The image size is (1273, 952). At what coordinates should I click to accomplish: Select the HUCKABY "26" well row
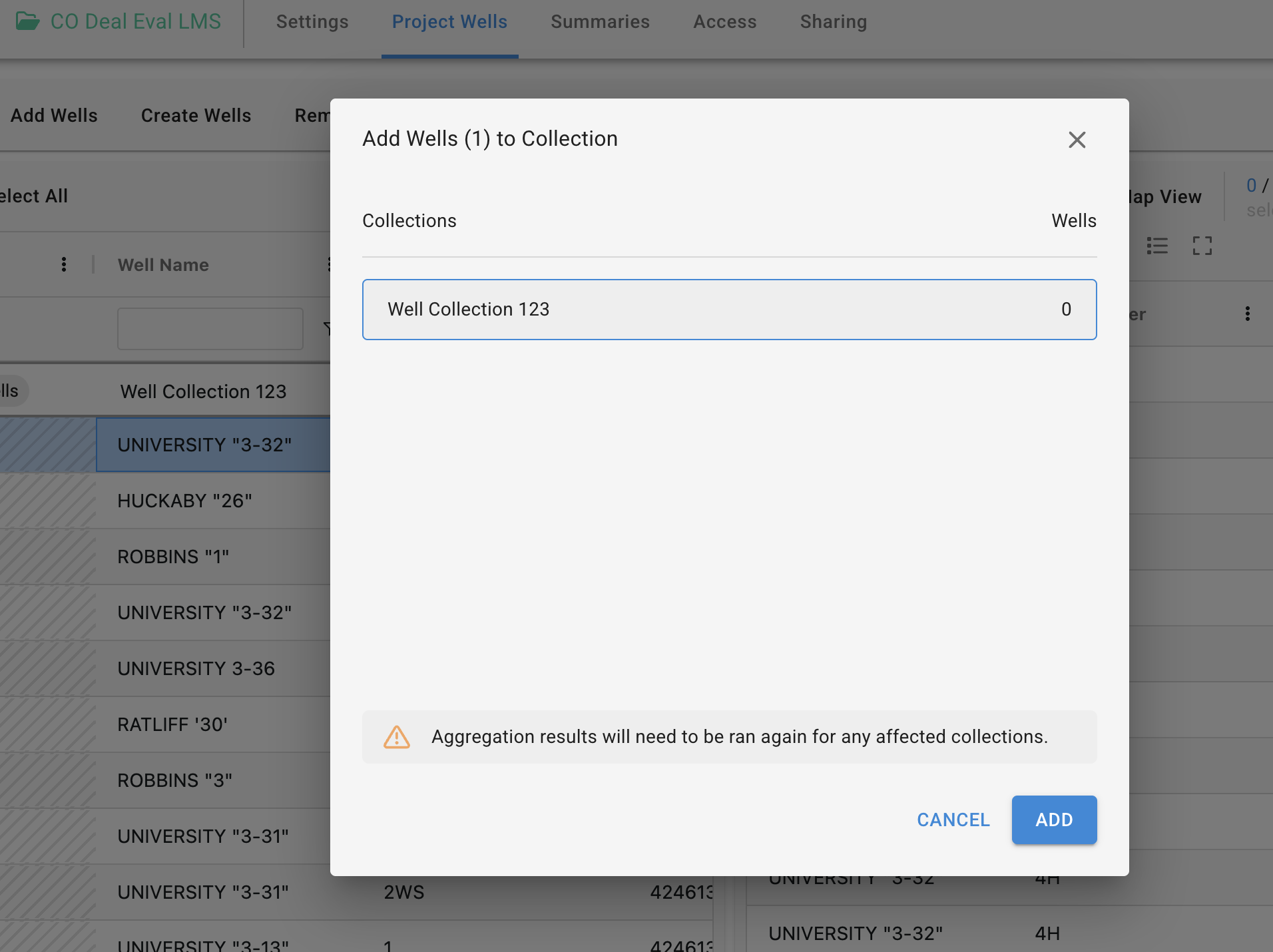(184, 501)
